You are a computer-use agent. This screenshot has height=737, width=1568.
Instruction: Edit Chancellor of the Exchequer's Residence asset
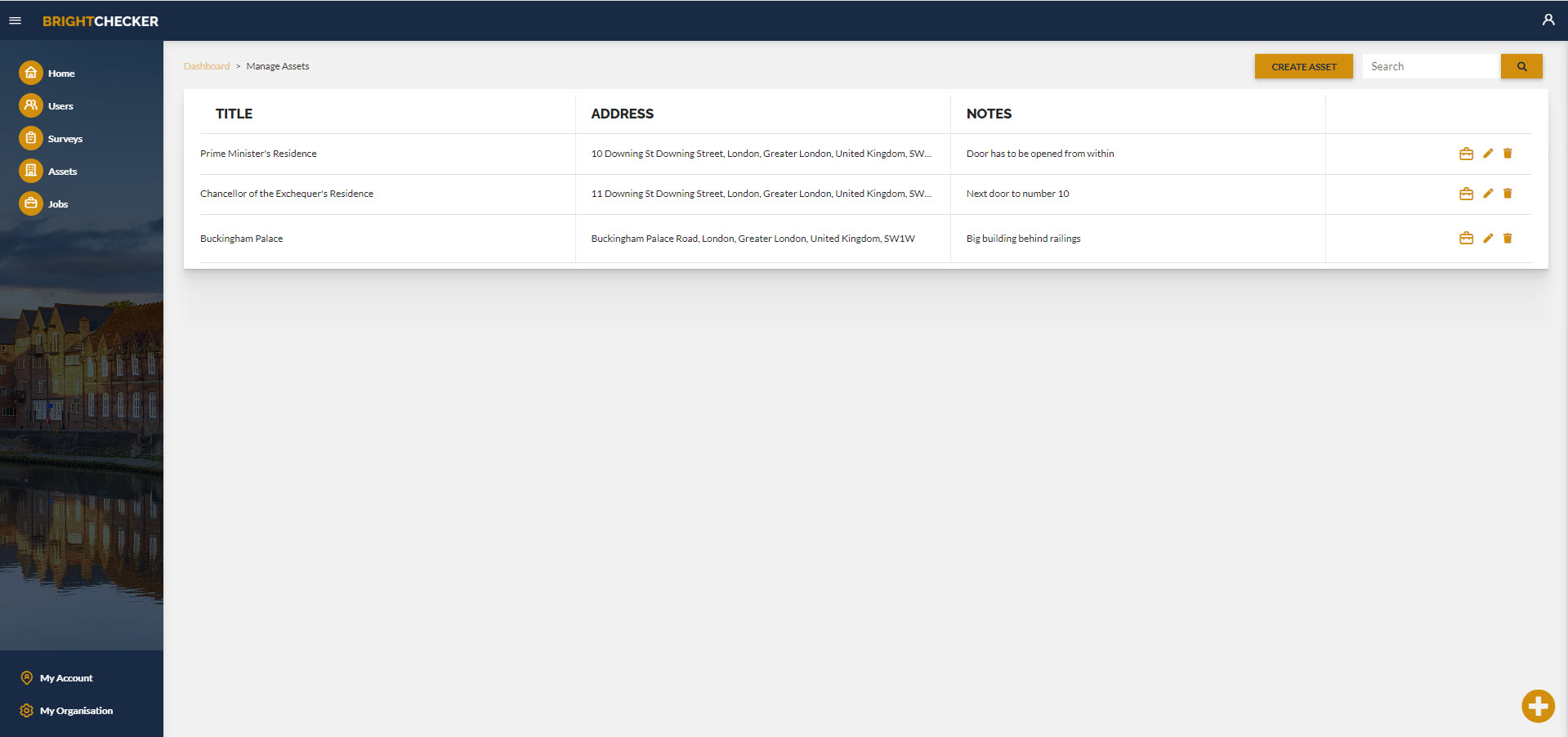coord(1488,194)
